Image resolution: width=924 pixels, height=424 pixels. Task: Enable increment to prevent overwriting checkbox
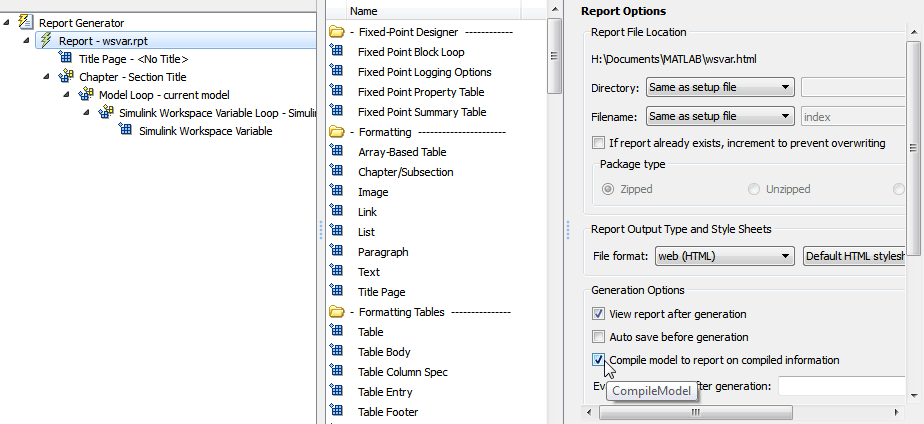tap(599, 143)
